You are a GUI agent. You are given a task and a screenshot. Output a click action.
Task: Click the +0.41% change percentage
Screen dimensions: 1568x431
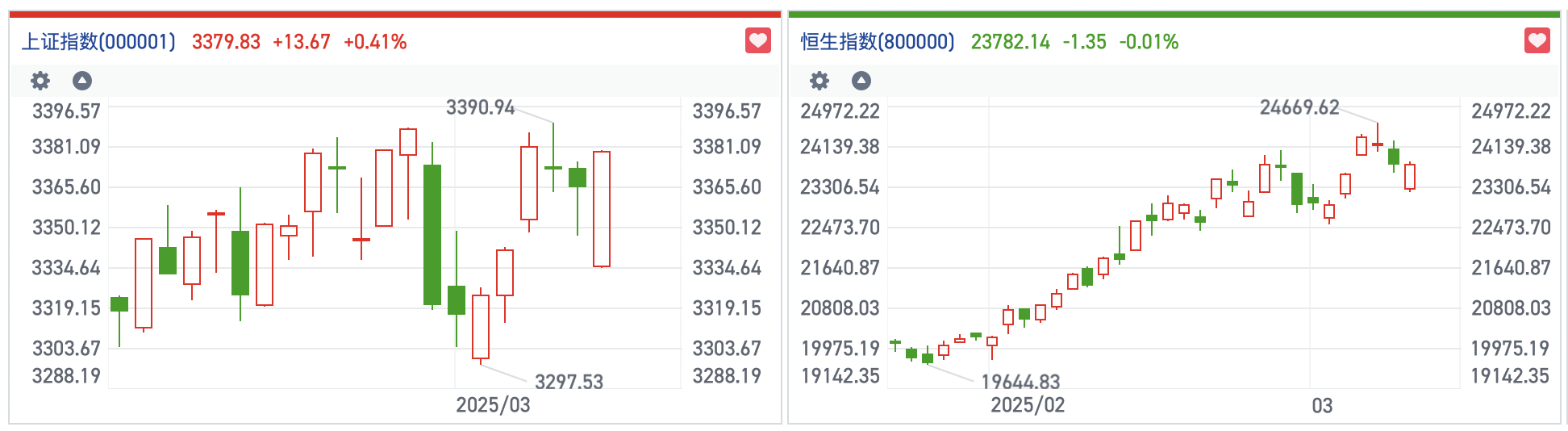pyautogui.click(x=375, y=42)
